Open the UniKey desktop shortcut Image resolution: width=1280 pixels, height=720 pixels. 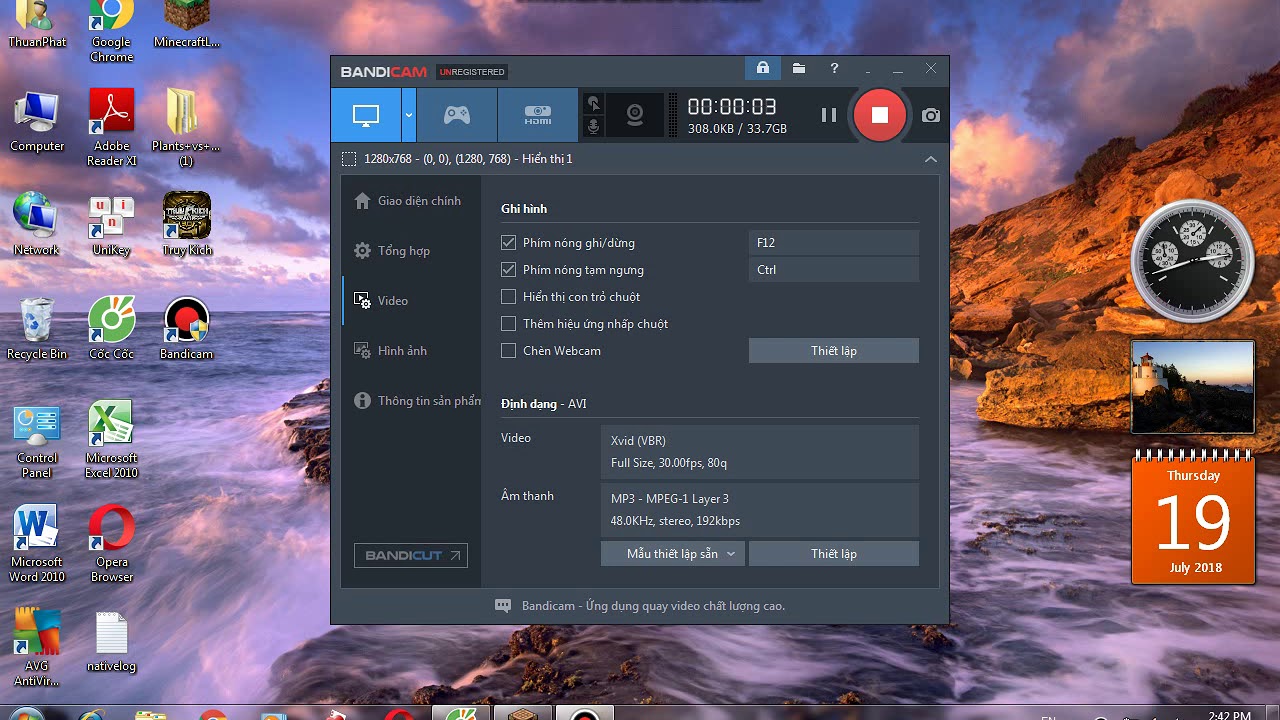112,224
